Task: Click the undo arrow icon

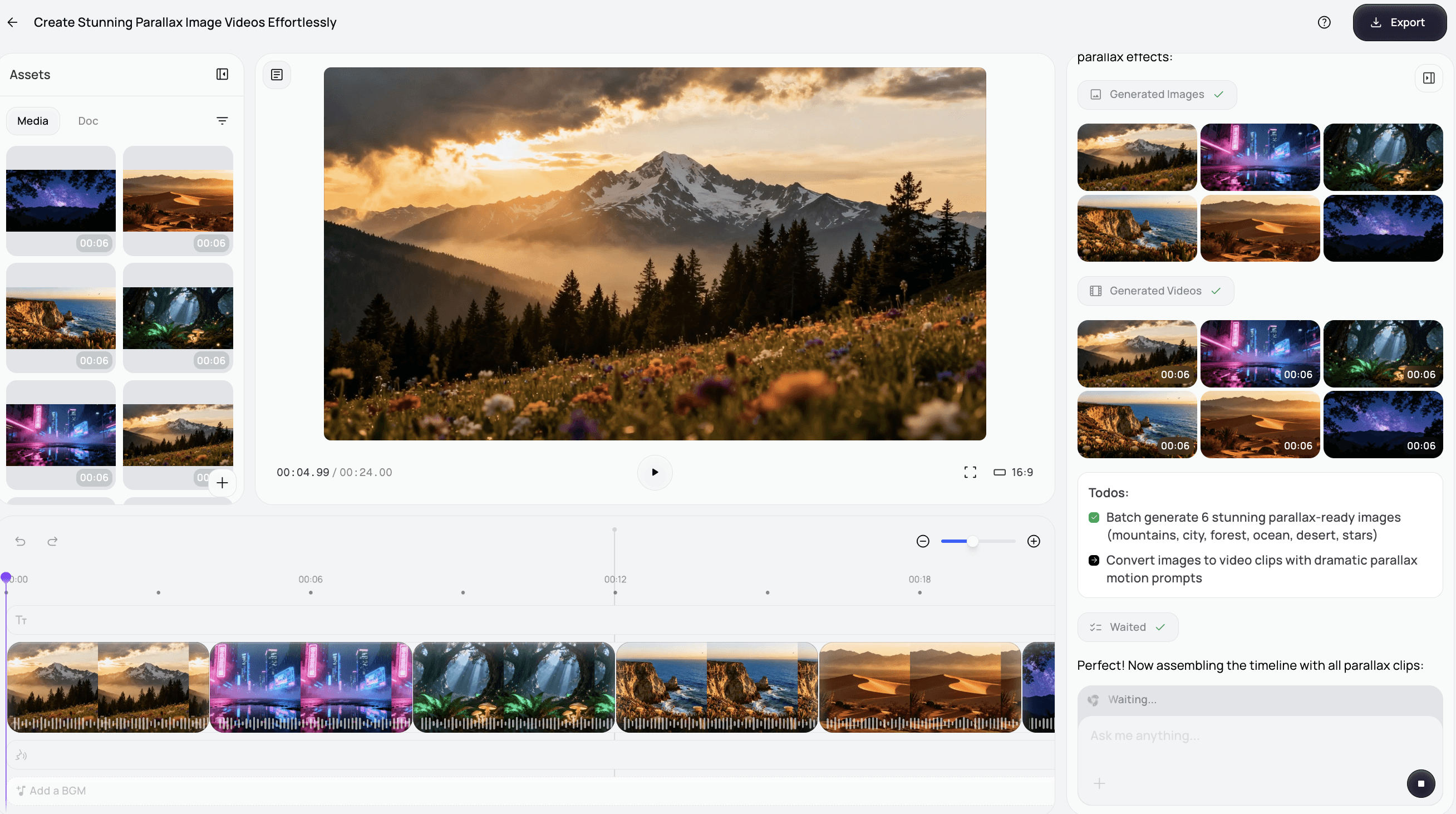Action: click(21, 542)
